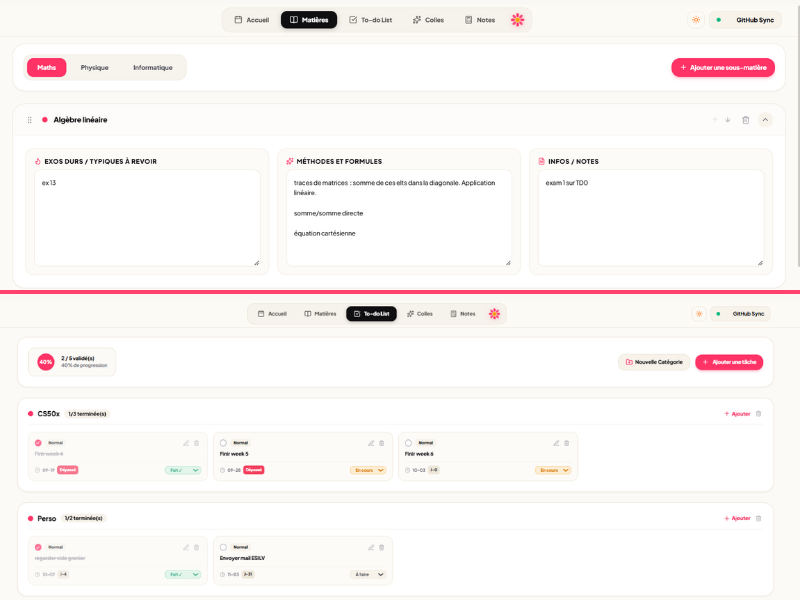Move Algèbre linéaire up with the up arrow
Image resolution: width=800 pixels, height=600 pixels.
click(x=715, y=120)
